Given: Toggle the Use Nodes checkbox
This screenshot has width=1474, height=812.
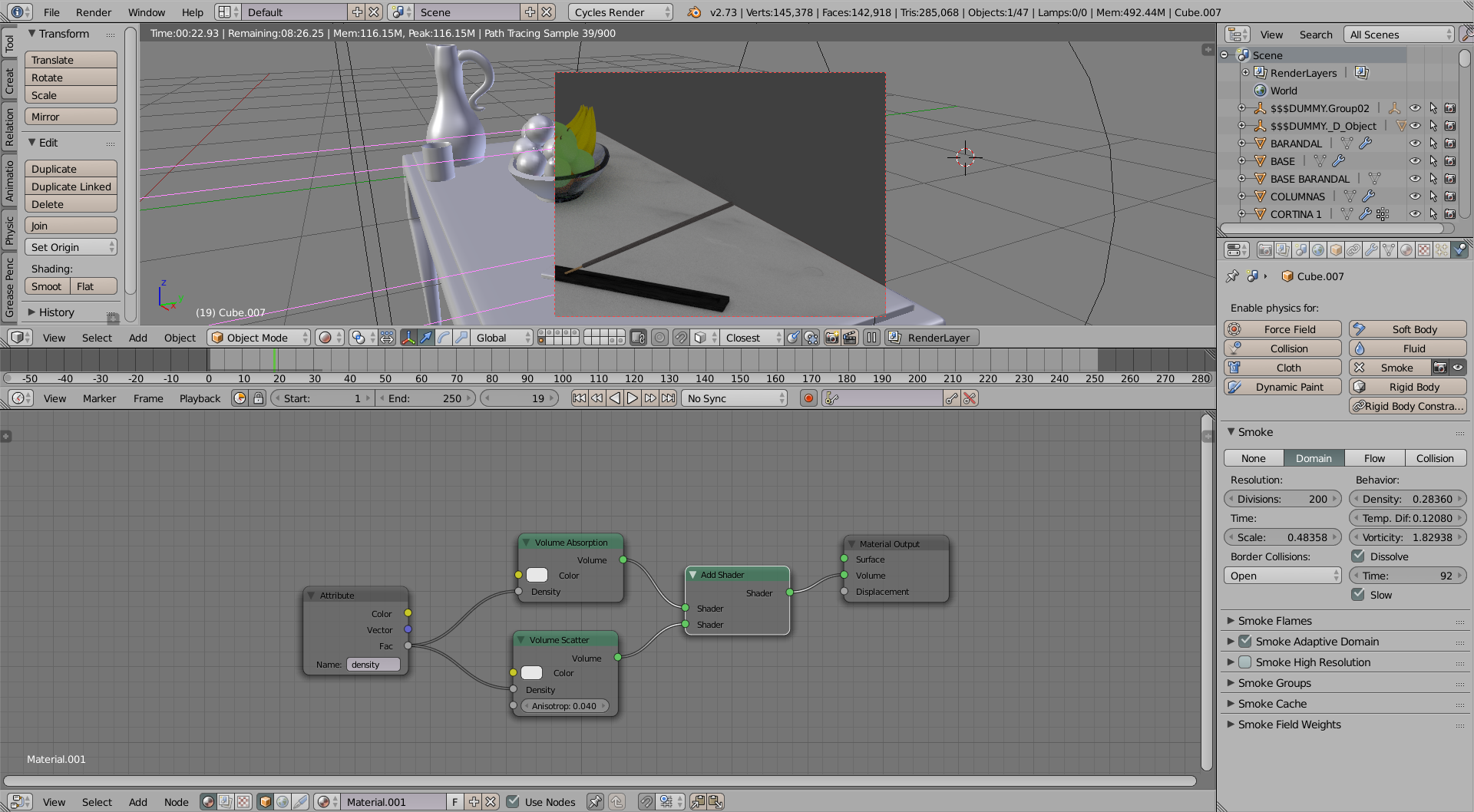Looking at the screenshot, I should 514,802.
